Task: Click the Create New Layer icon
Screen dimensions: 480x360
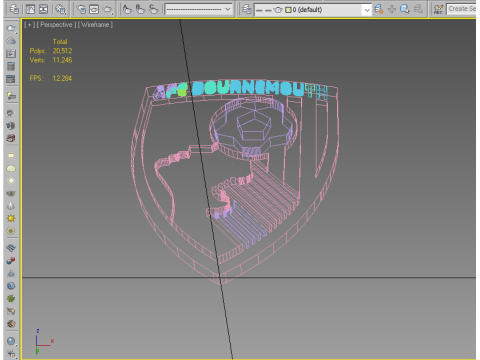Action: click(378, 9)
